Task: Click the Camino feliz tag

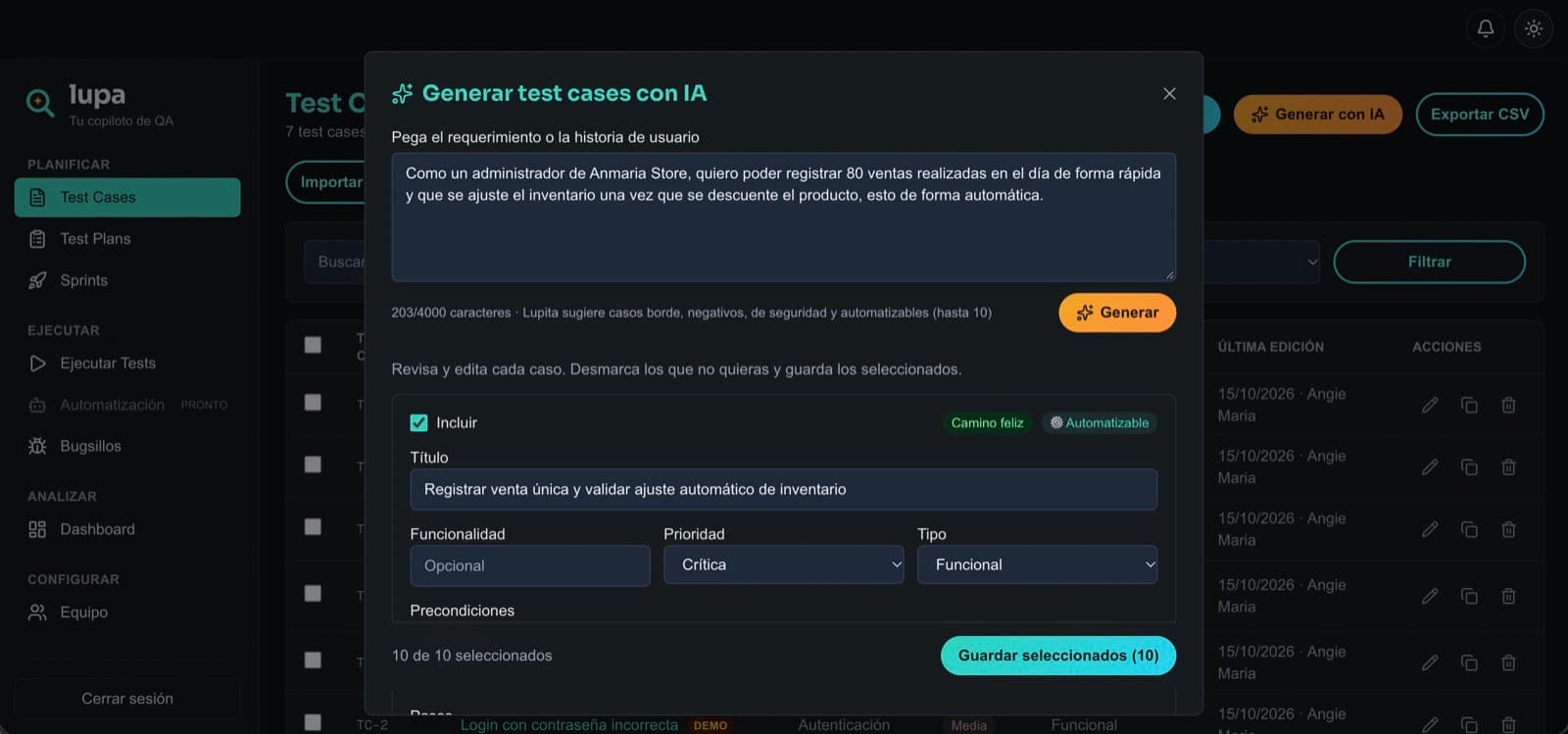Action: pos(987,422)
